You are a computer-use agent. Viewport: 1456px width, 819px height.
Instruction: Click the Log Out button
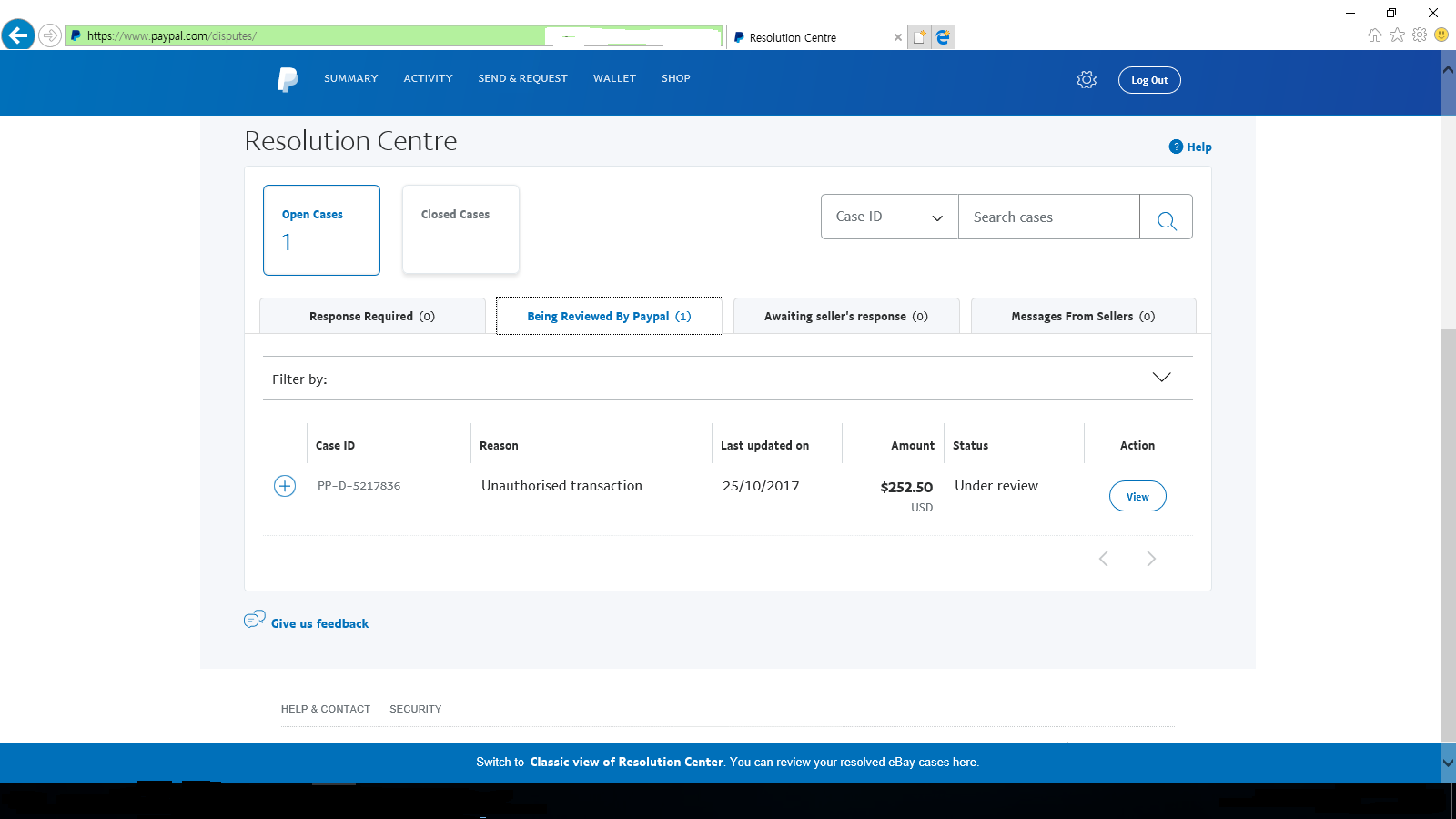click(x=1149, y=80)
